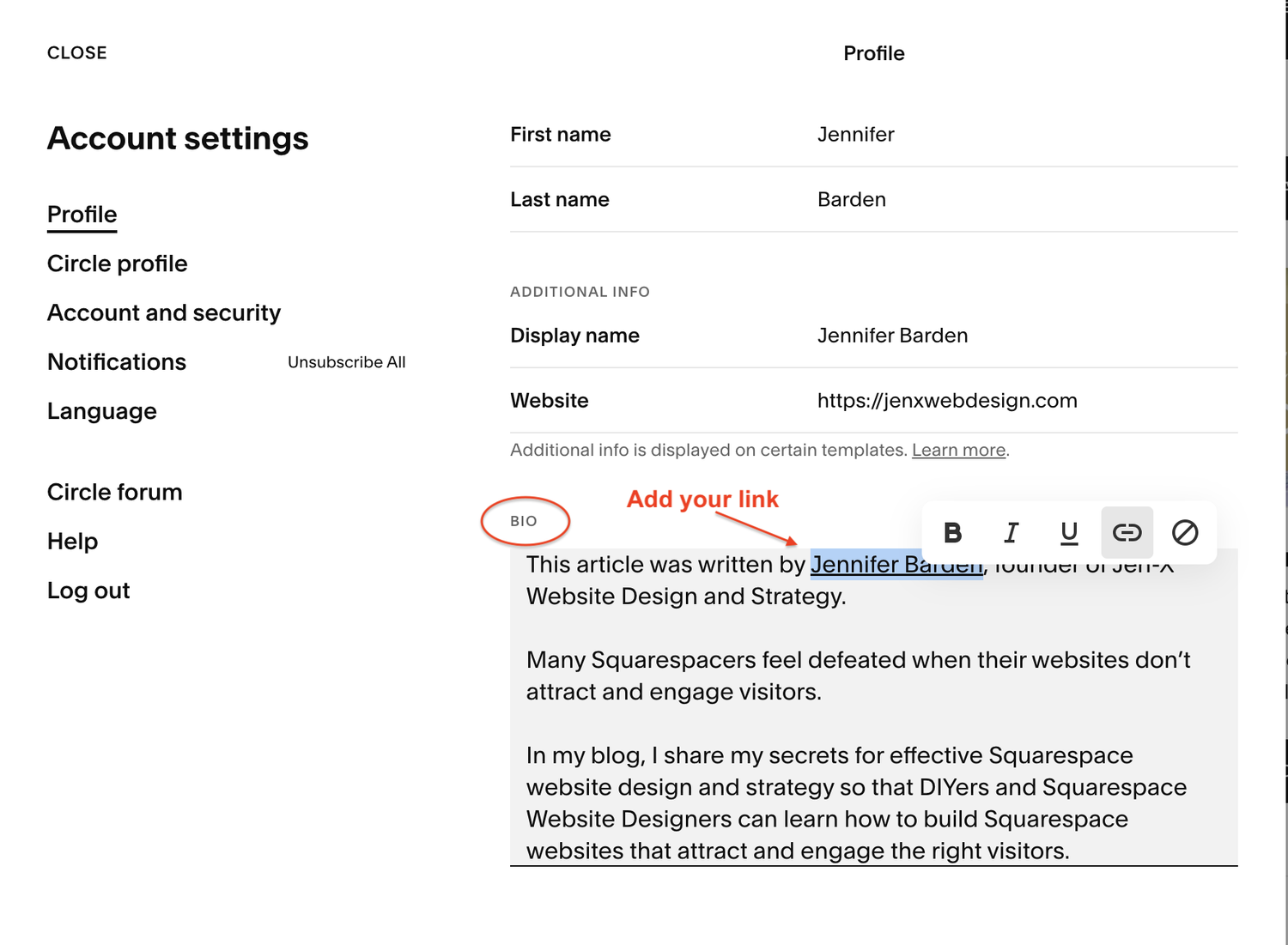This screenshot has height=945, width=1288.
Task: Click the 'ADDITIONAL INFO' section label
Action: [x=580, y=292]
